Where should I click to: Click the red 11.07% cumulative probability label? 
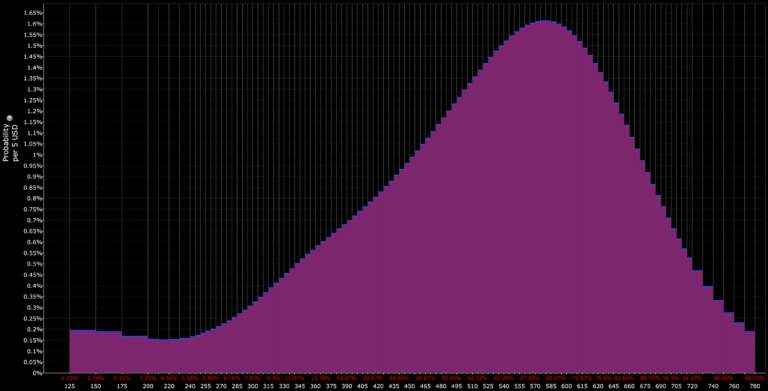[294, 379]
